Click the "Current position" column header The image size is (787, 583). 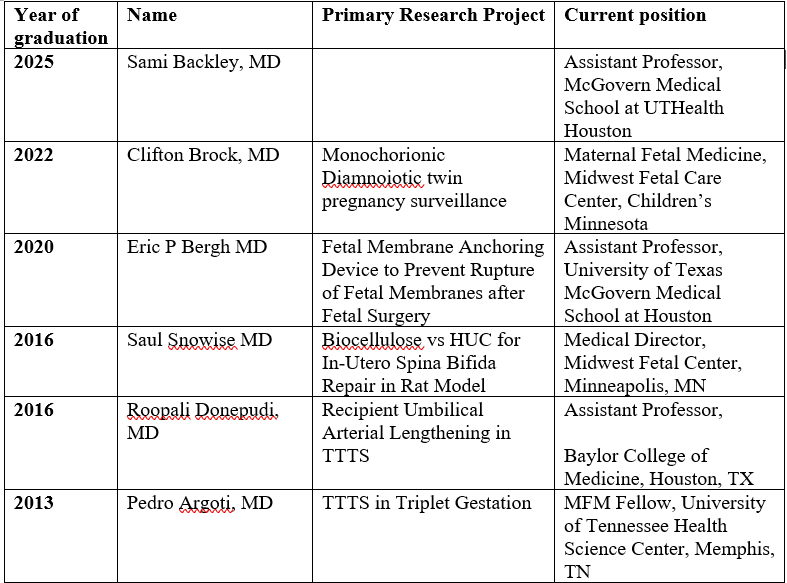[635, 16]
